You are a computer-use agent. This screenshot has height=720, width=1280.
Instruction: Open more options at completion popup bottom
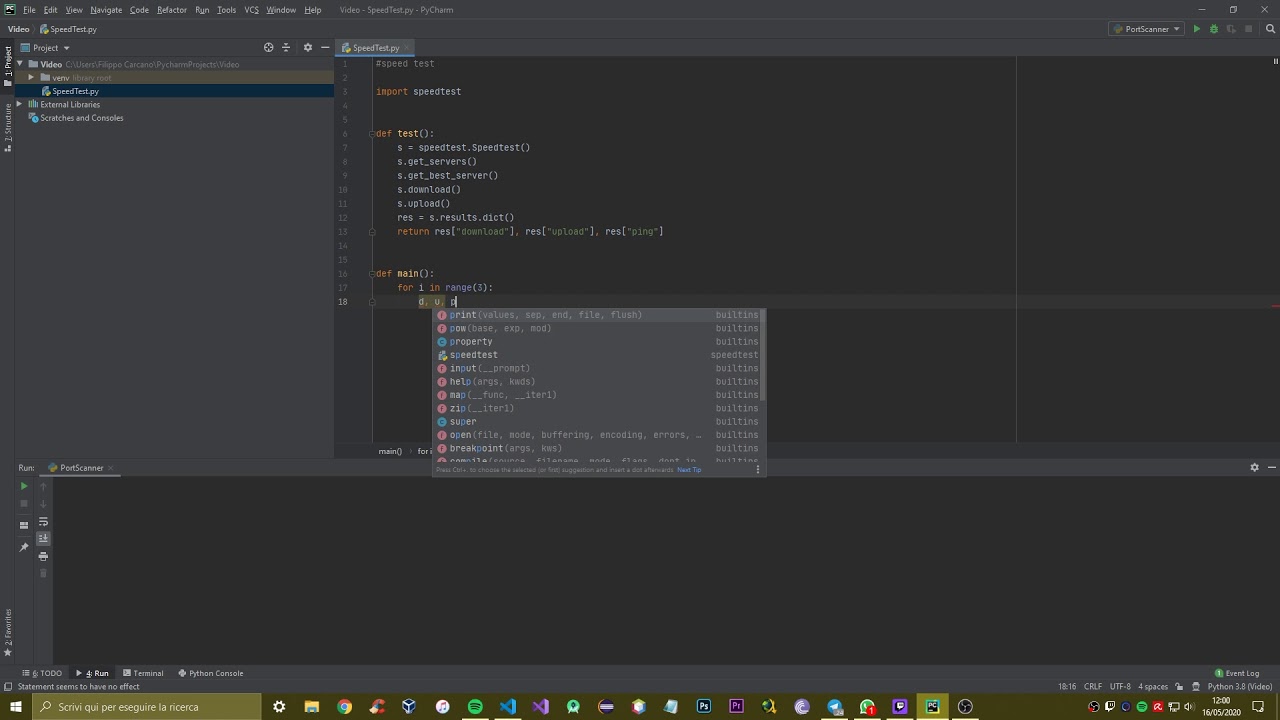pos(757,469)
